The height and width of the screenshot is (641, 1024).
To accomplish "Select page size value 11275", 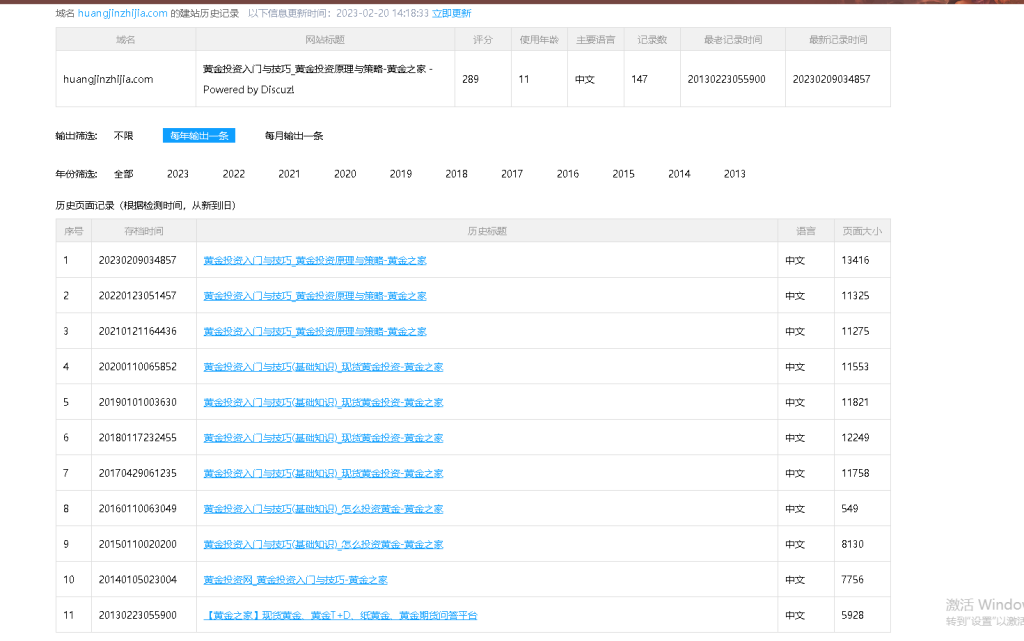I will pos(856,332).
